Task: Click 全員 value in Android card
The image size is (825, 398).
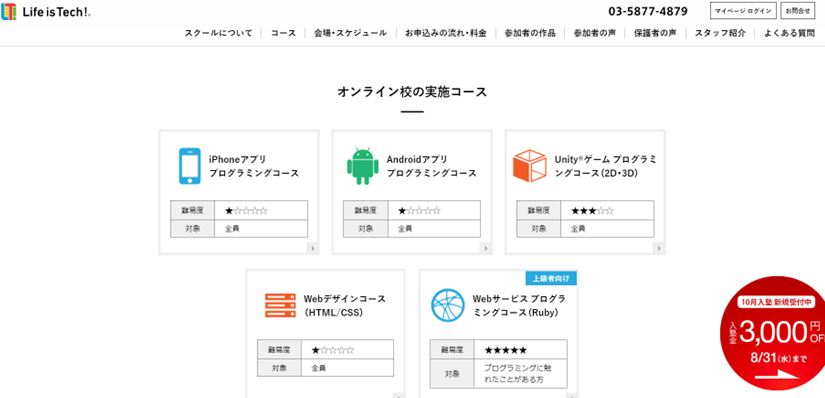Action: point(405,228)
